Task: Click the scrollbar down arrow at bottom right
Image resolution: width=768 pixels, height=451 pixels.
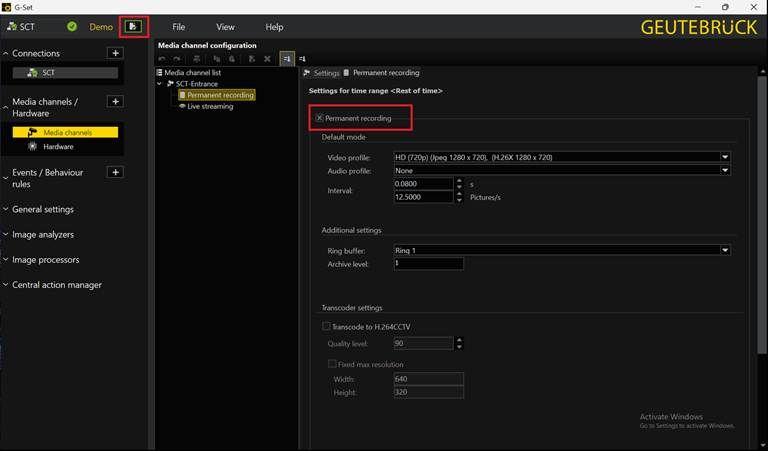Action: click(x=762, y=444)
